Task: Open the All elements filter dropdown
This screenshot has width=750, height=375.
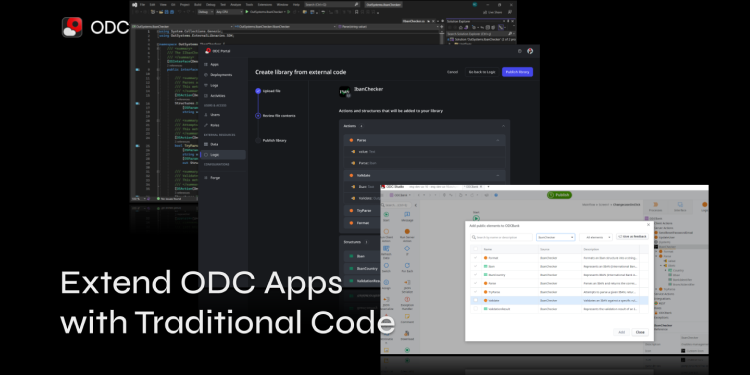Action: click(596, 237)
